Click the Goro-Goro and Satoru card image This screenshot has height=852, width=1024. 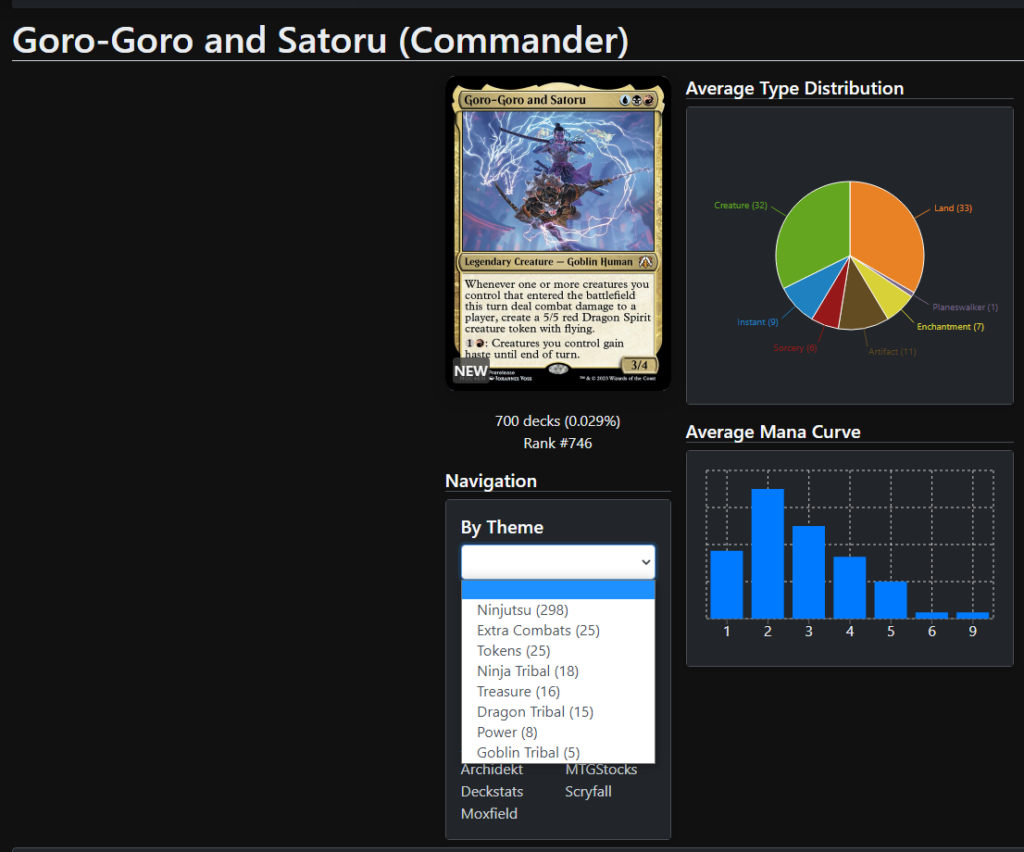(x=558, y=234)
